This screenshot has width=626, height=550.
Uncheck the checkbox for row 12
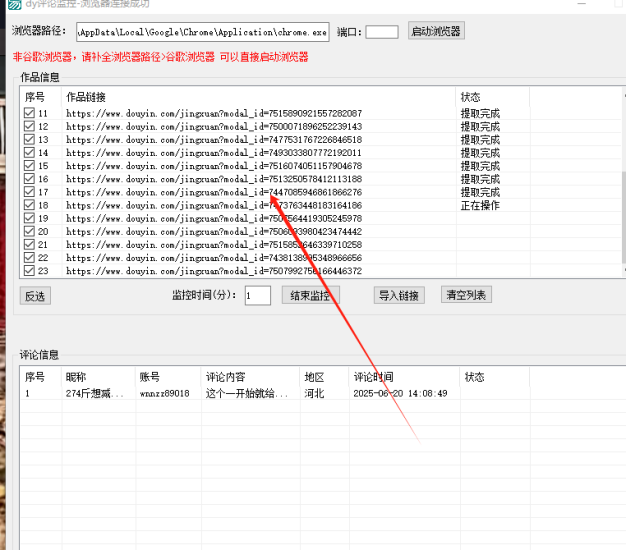29,126
